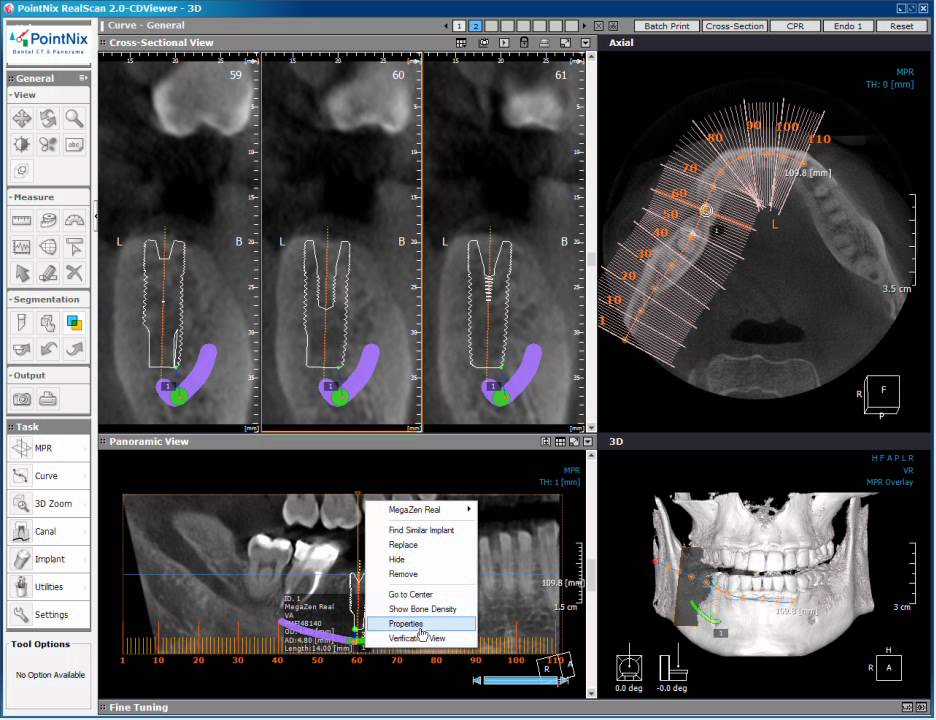Viewport: 936px width, 720px height.
Task: Click the 3D tilt icon at -0.0 deg
Action: [x=673, y=668]
